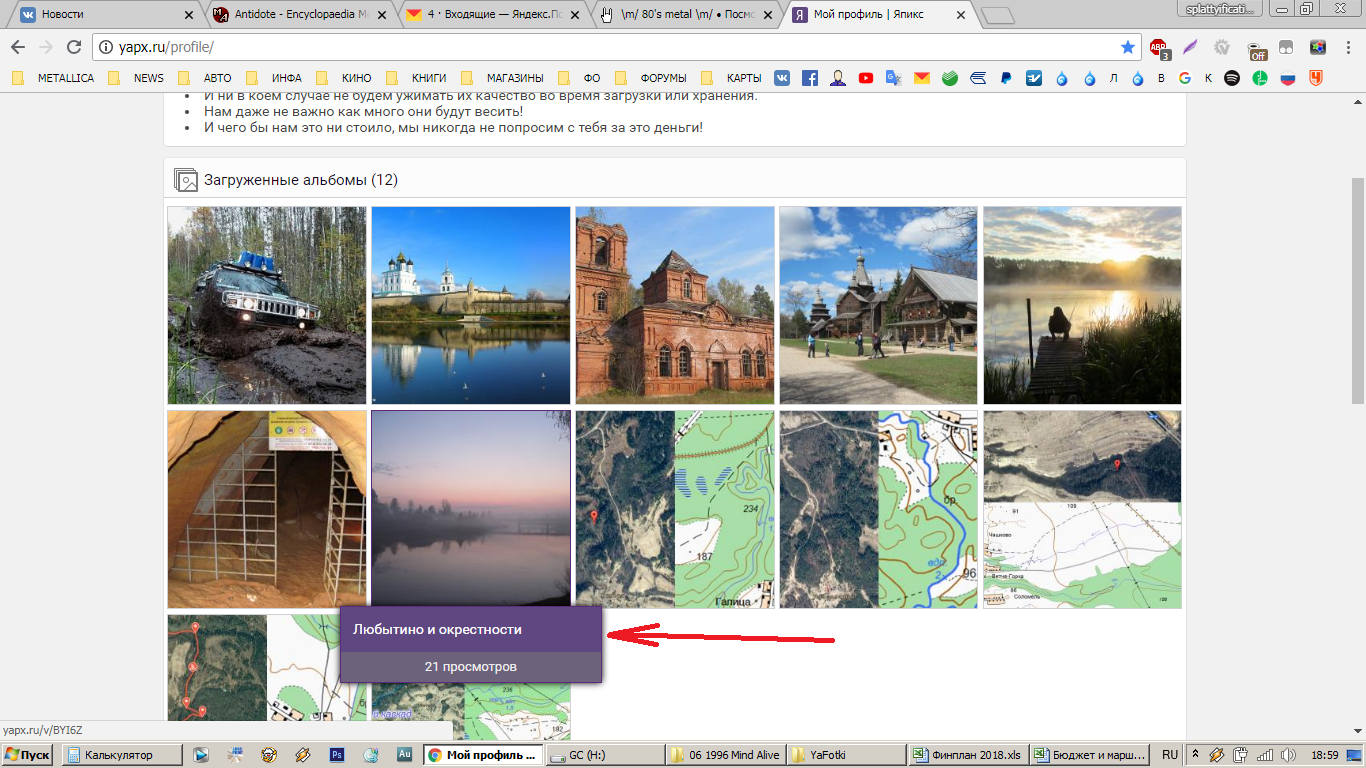
Task: Open the METALLICA bookmarks folder
Action: 52,78
